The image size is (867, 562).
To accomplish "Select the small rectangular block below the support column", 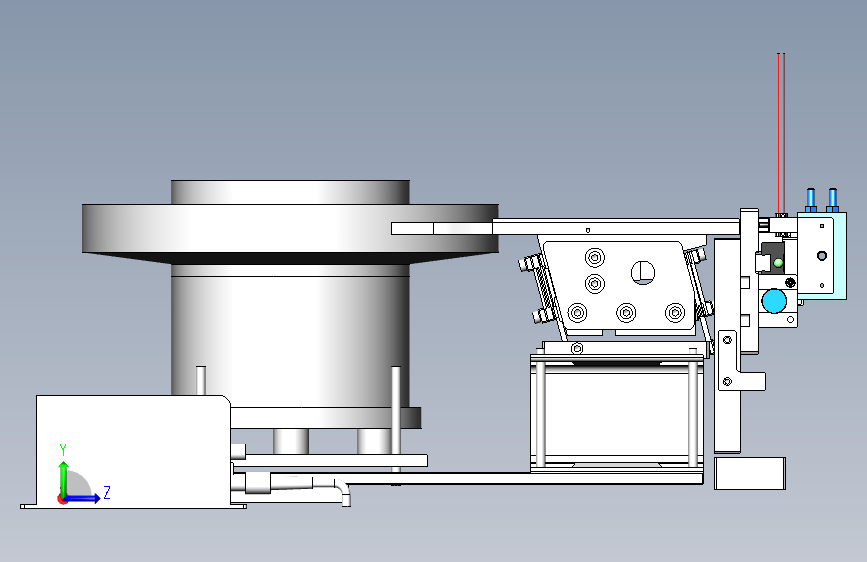I will 750,473.
